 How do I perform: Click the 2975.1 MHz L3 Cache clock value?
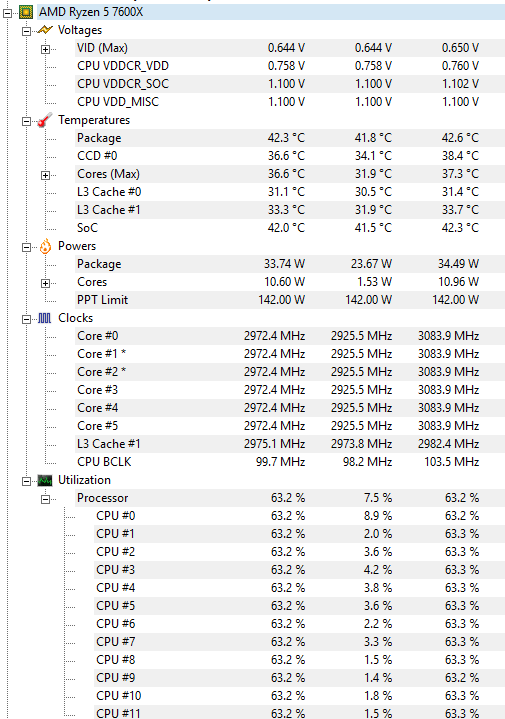[274, 444]
